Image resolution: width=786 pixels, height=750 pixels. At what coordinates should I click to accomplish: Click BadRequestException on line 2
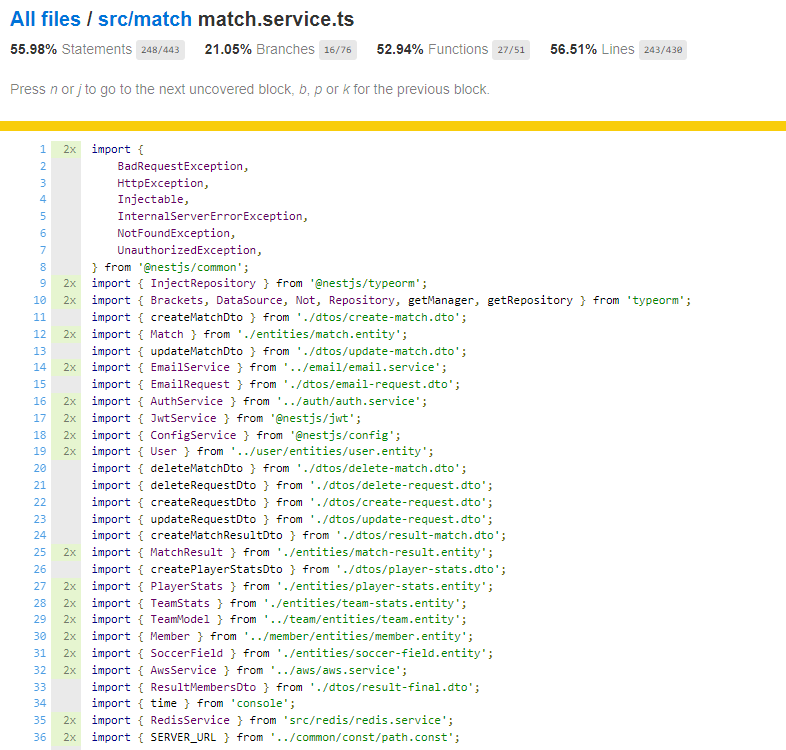(180, 166)
